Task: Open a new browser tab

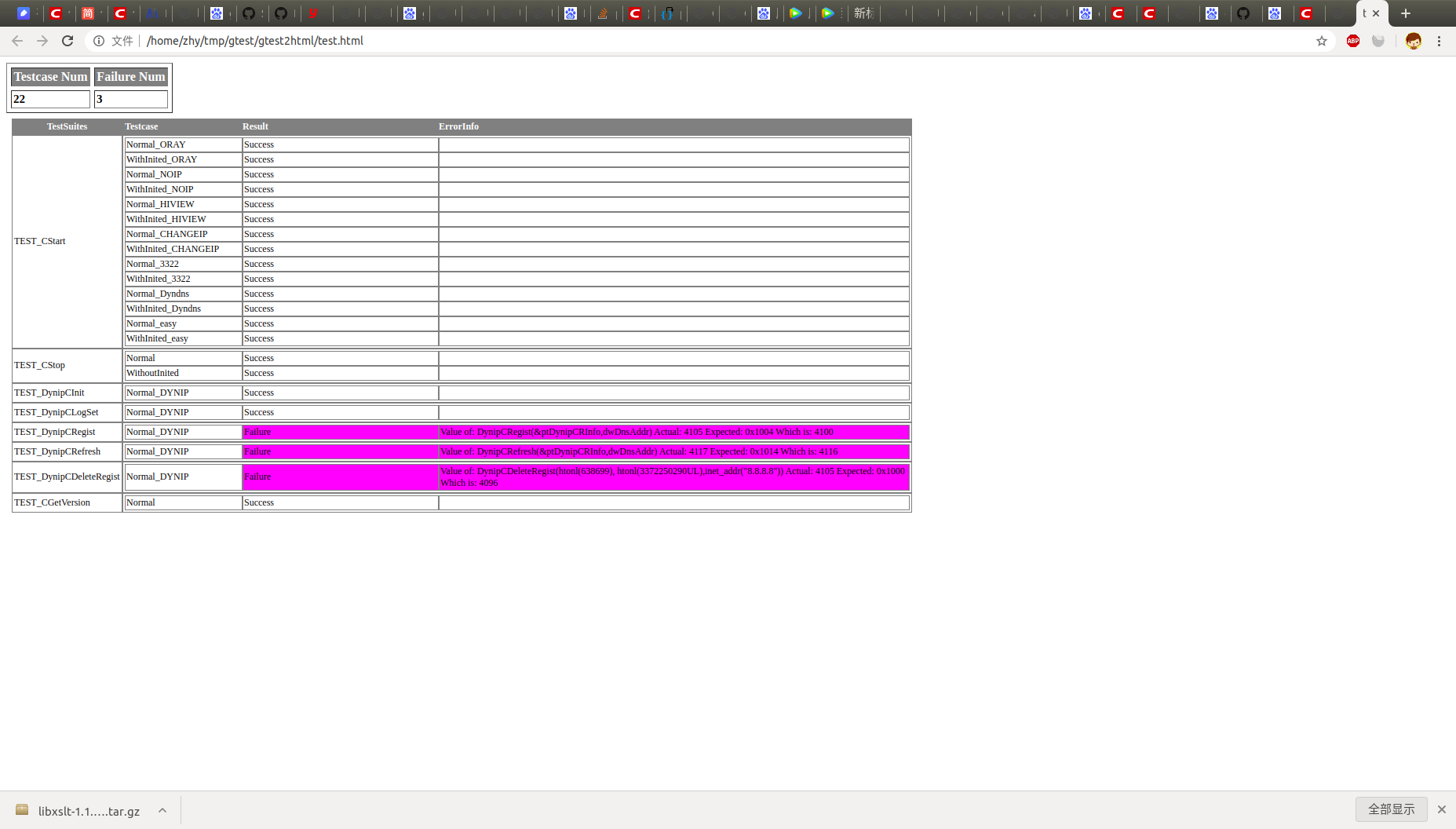Action: coord(1406,13)
